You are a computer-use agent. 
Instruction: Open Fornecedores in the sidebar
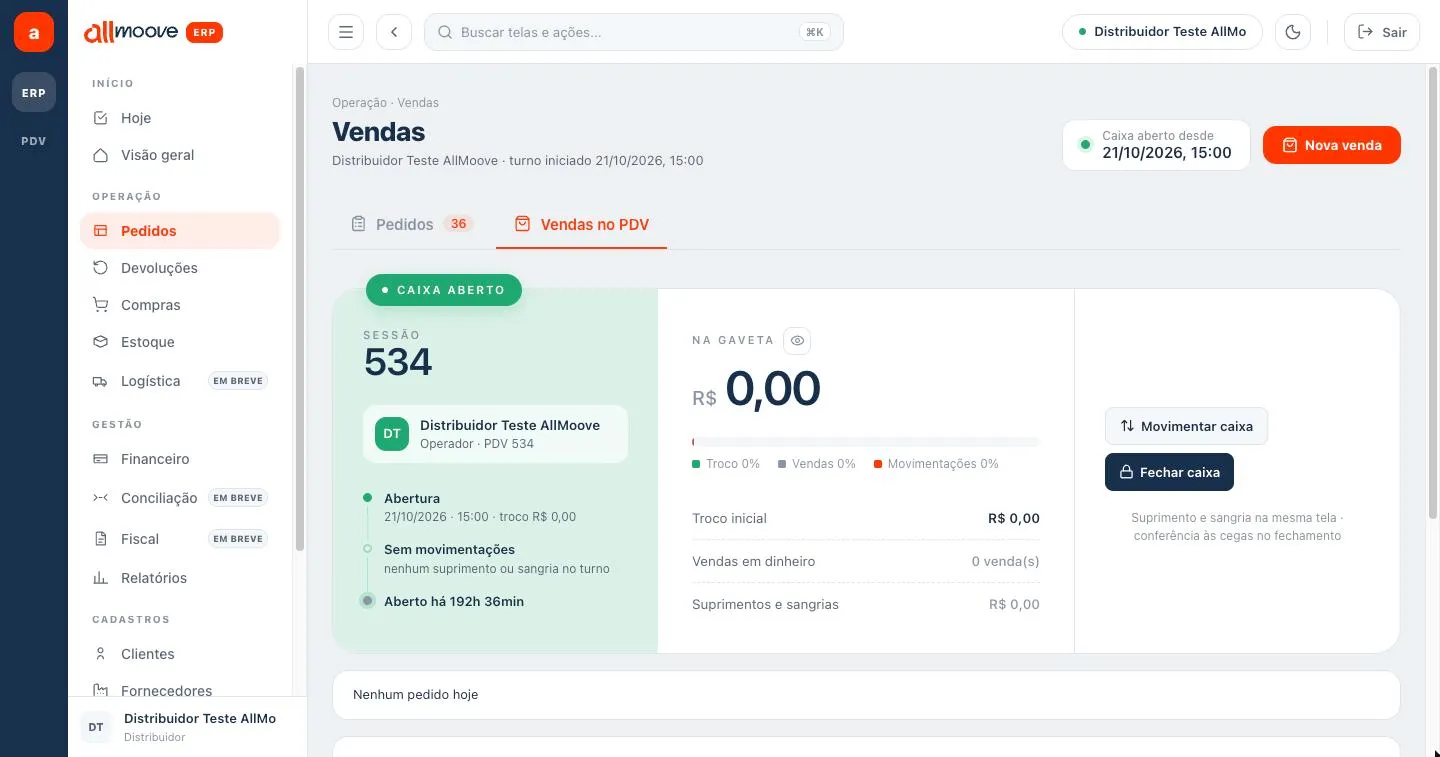pyautogui.click(x=180, y=690)
